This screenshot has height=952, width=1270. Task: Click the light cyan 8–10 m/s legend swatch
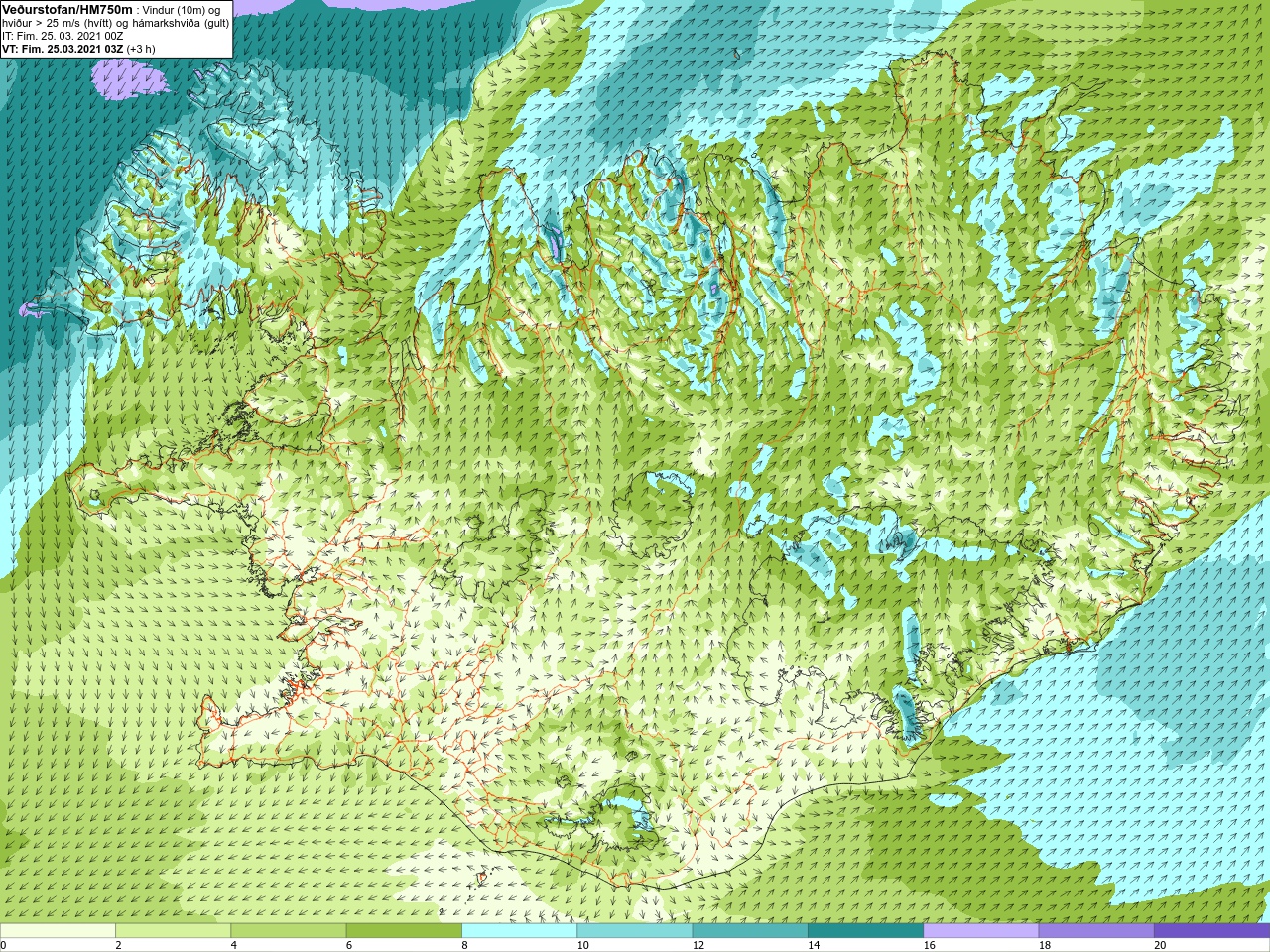519,931
